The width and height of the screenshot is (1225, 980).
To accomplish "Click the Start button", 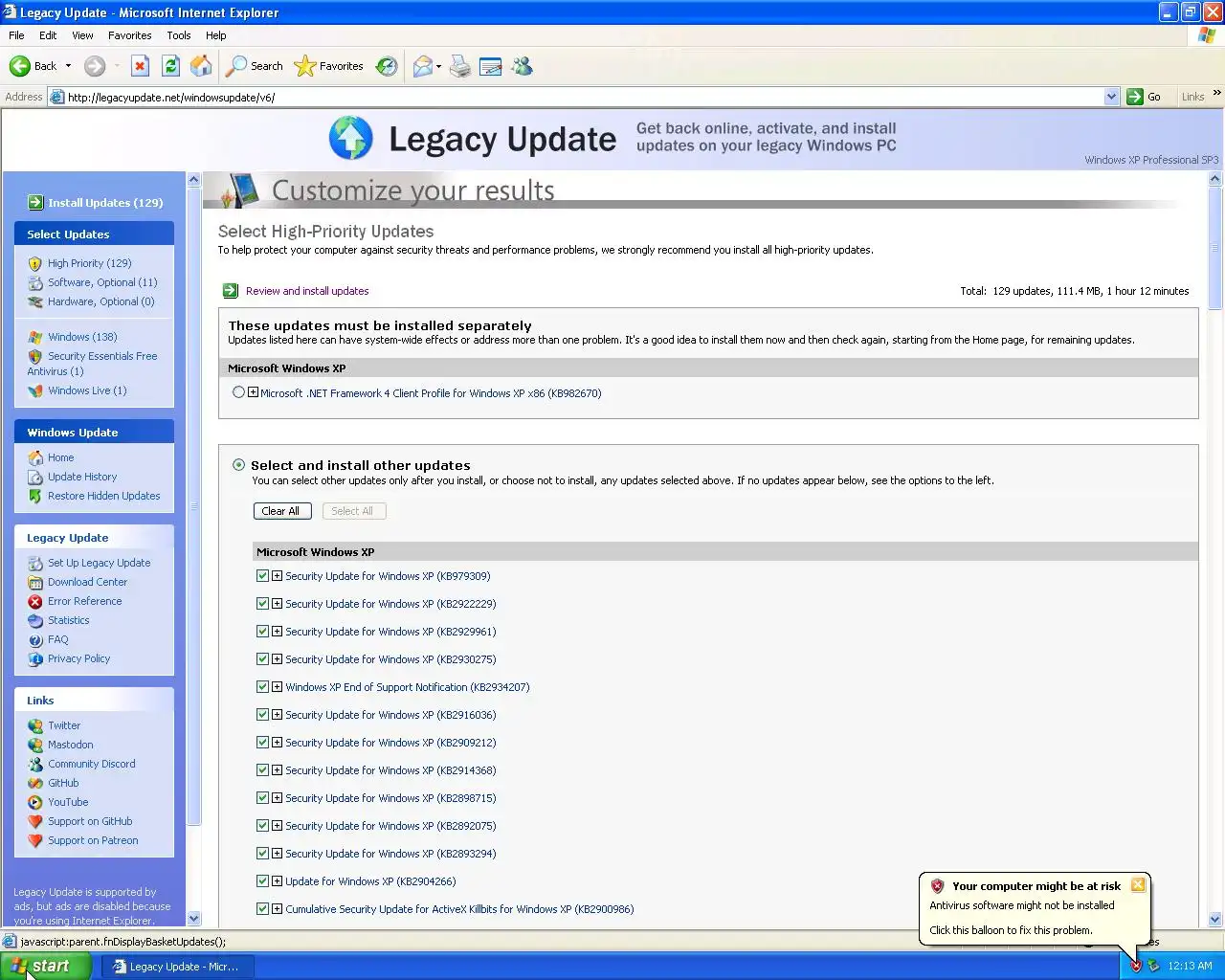I will tap(46, 967).
